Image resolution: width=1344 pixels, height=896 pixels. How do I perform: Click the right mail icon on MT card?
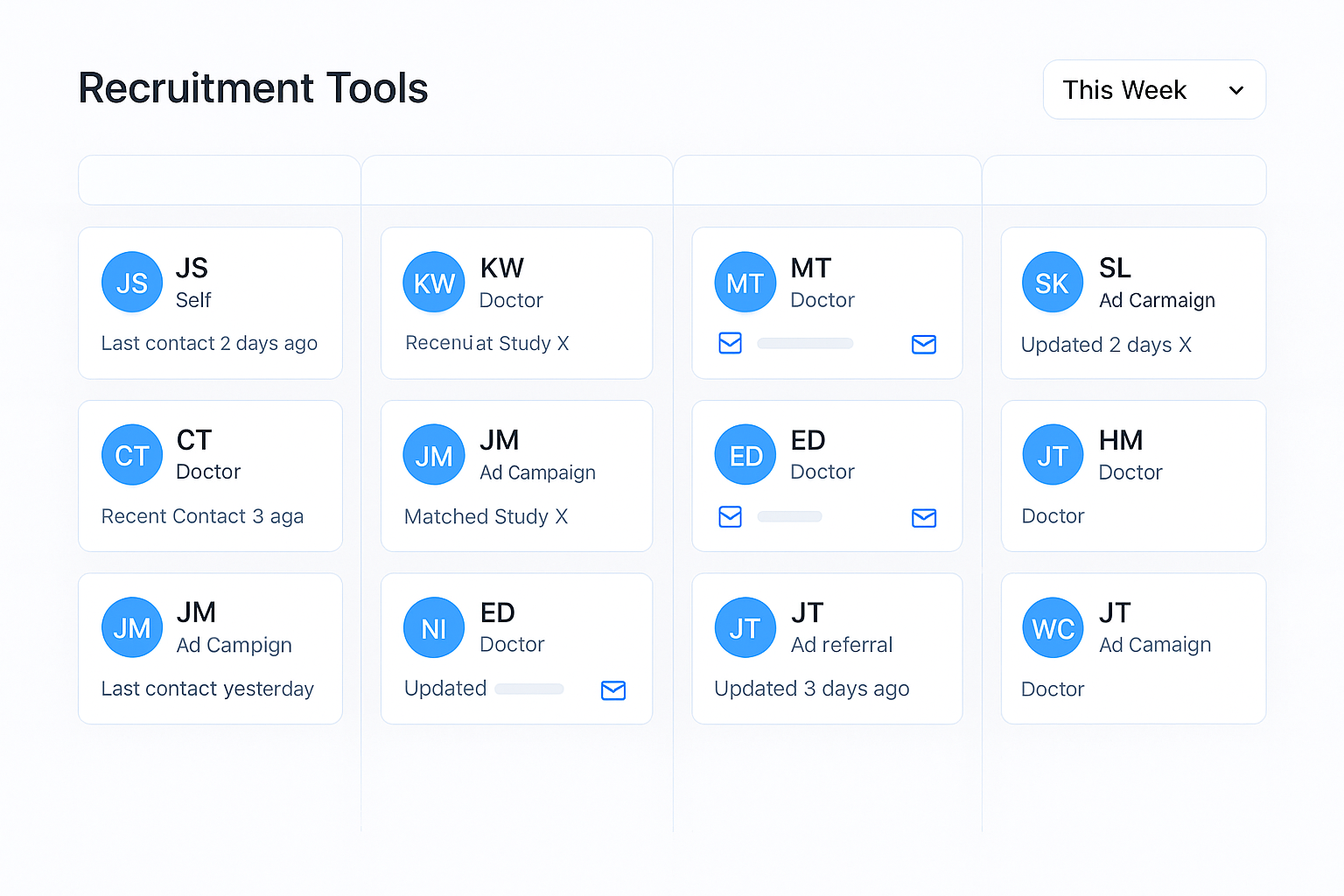pyautogui.click(x=924, y=344)
